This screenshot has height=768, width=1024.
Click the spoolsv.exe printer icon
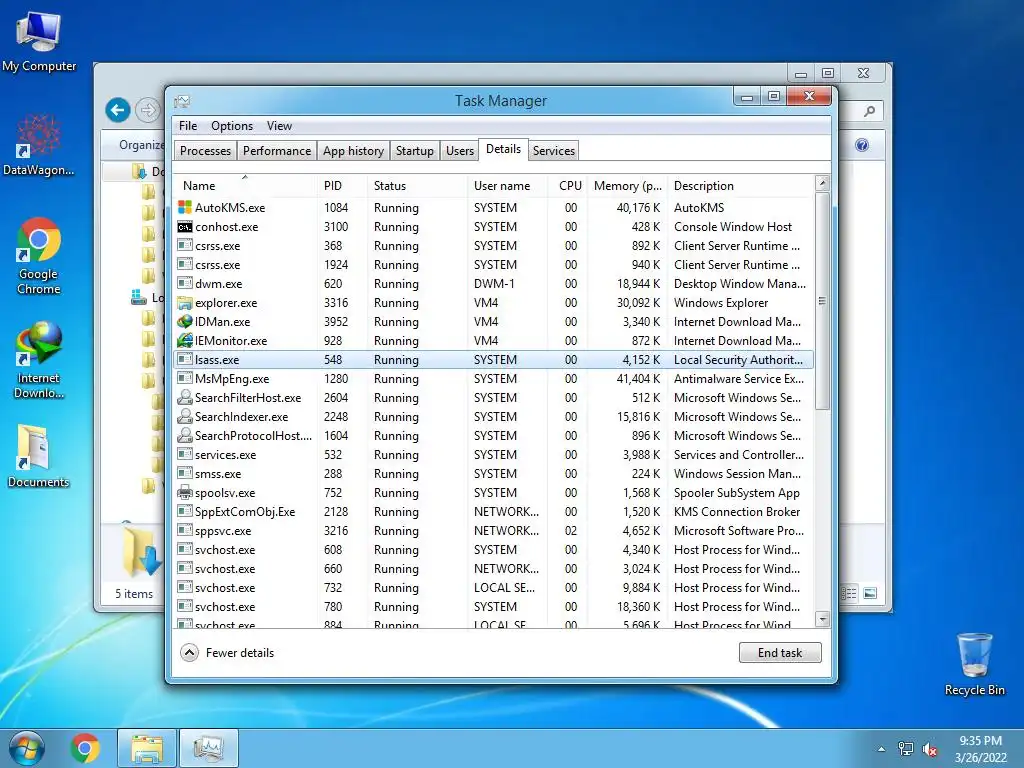185,492
